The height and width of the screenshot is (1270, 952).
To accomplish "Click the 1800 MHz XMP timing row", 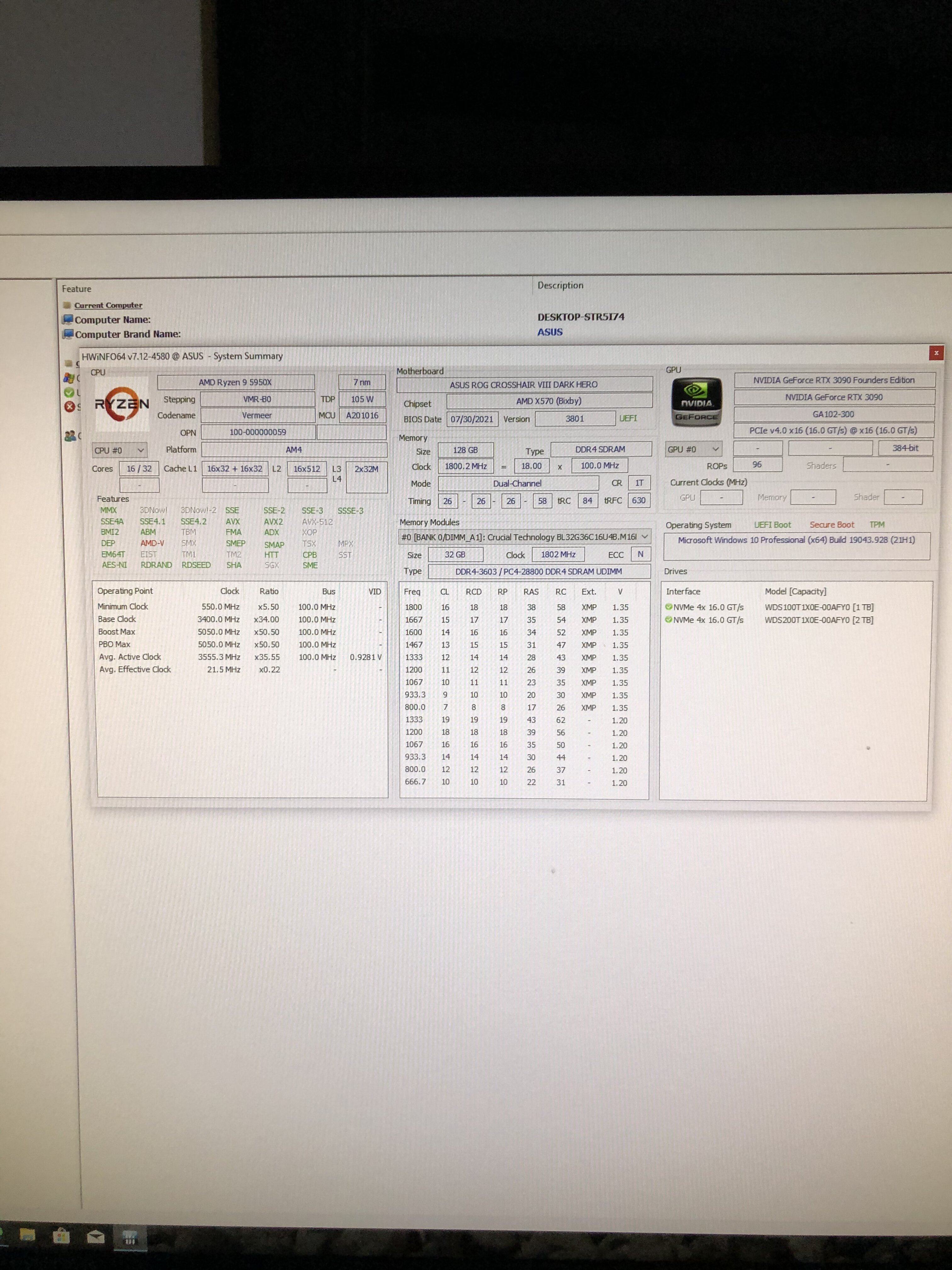I will pos(517,608).
